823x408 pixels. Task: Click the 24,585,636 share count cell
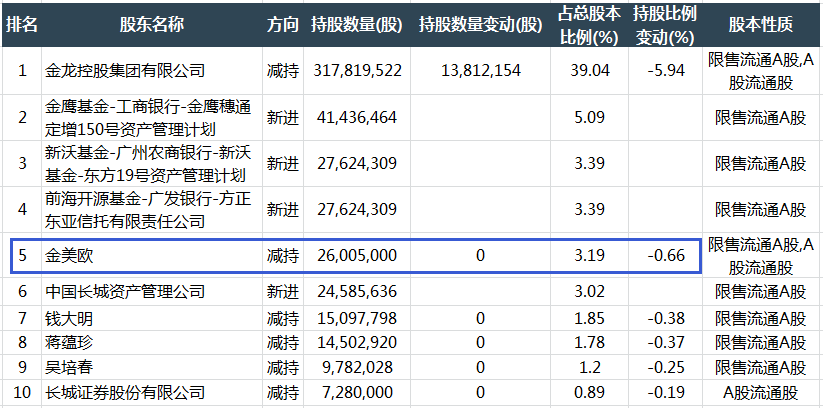(357, 291)
